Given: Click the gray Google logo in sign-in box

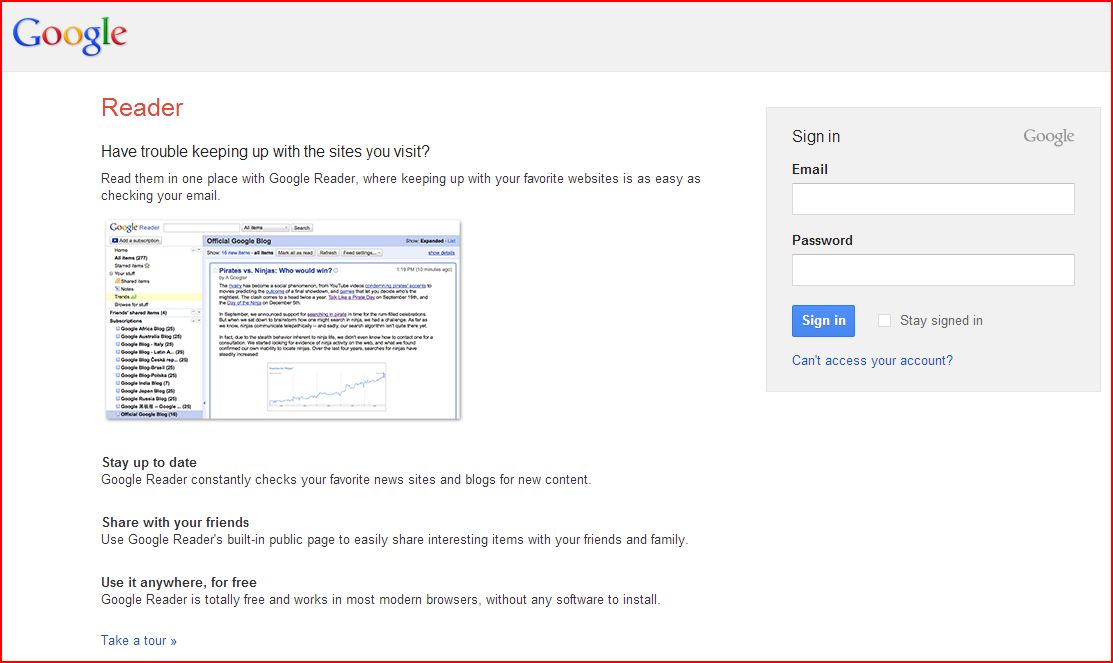Looking at the screenshot, I should tap(1048, 137).
